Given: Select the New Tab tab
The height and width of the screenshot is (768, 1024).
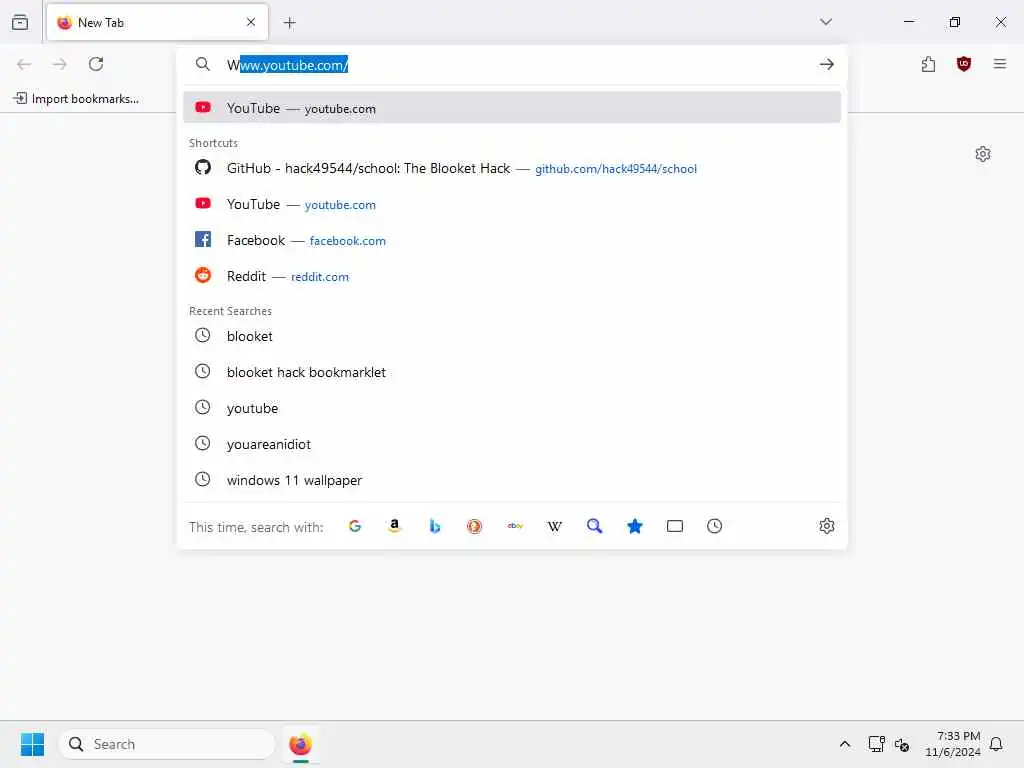Looking at the screenshot, I should click(157, 22).
